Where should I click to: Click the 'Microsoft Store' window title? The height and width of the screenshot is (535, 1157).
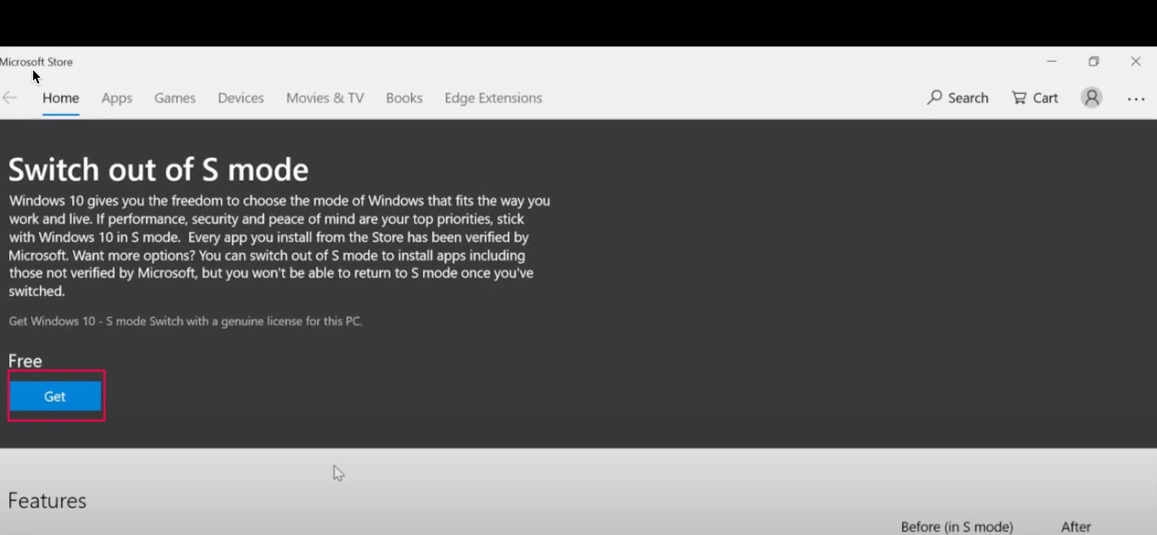point(36,62)
